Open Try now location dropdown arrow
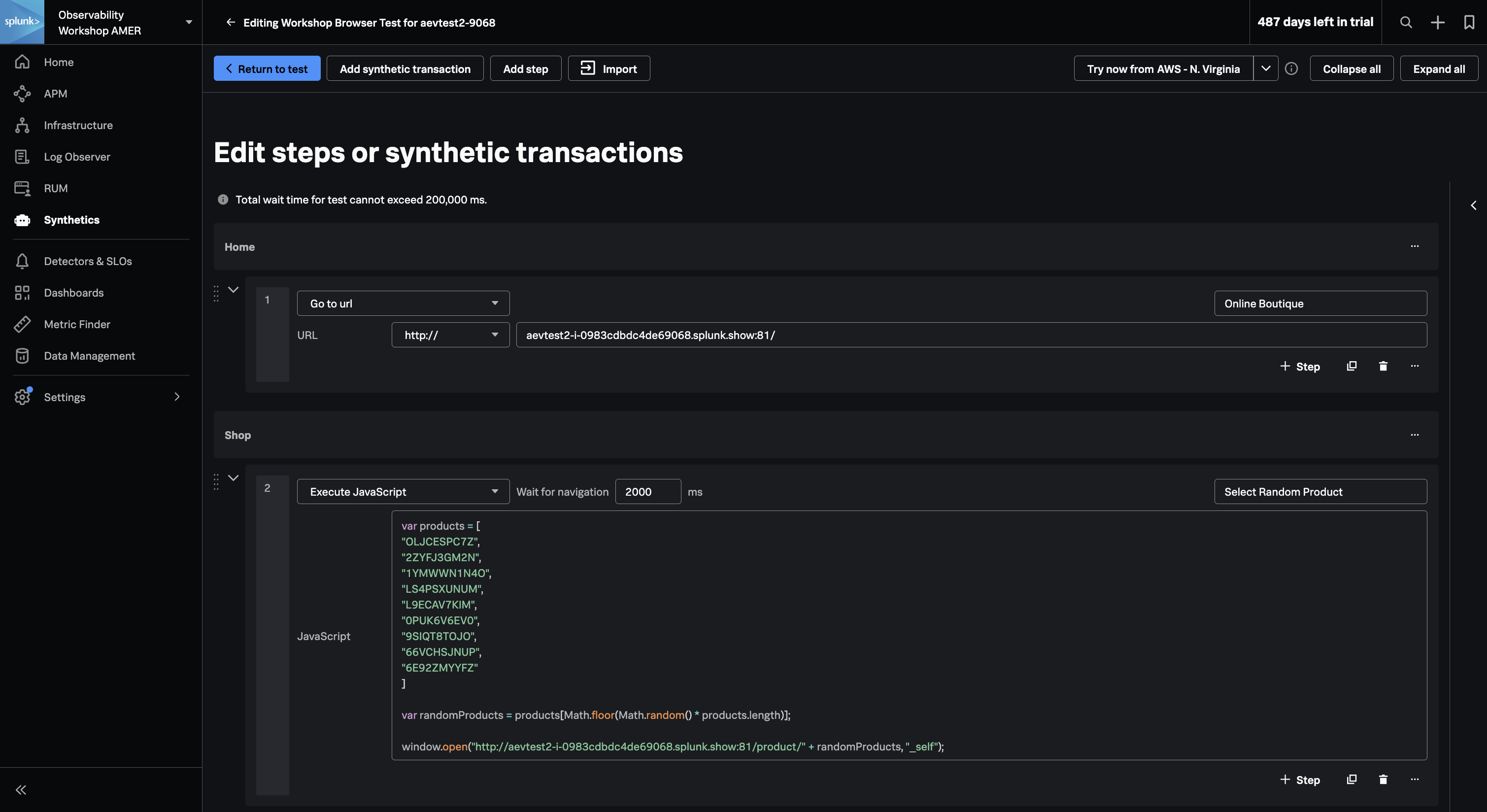This screenshot has width=1487, height=812. tap(1265, 68)
